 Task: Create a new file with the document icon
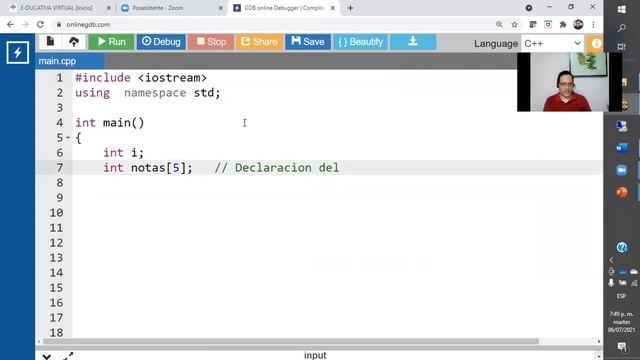tap(50, 41)
